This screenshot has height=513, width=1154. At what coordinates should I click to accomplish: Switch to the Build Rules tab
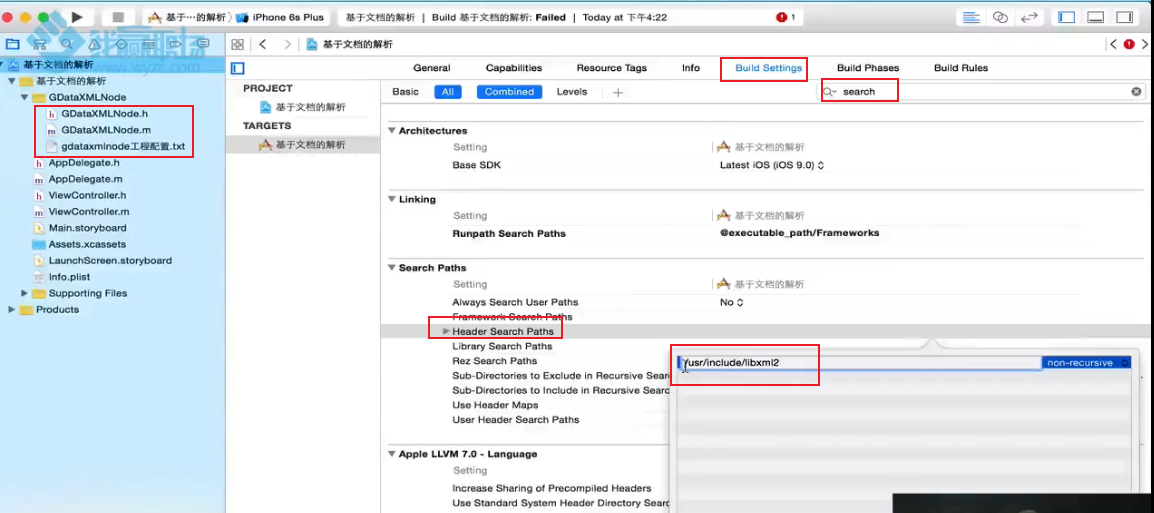coord(960,68)
